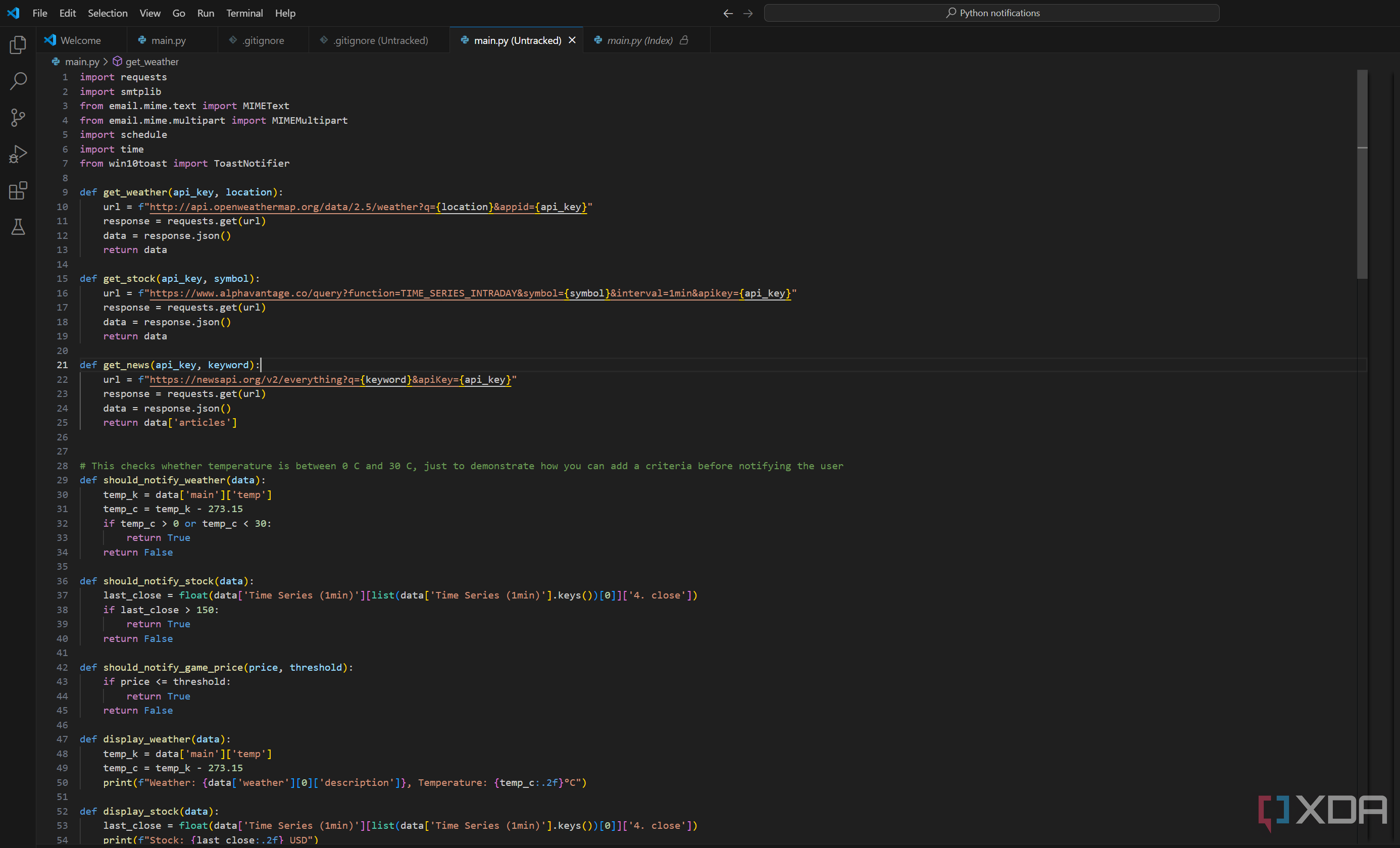The width and height of the screenshot is (1400, 848).
Task: Switch to the .gitignore tab
Action: (263, 40)
